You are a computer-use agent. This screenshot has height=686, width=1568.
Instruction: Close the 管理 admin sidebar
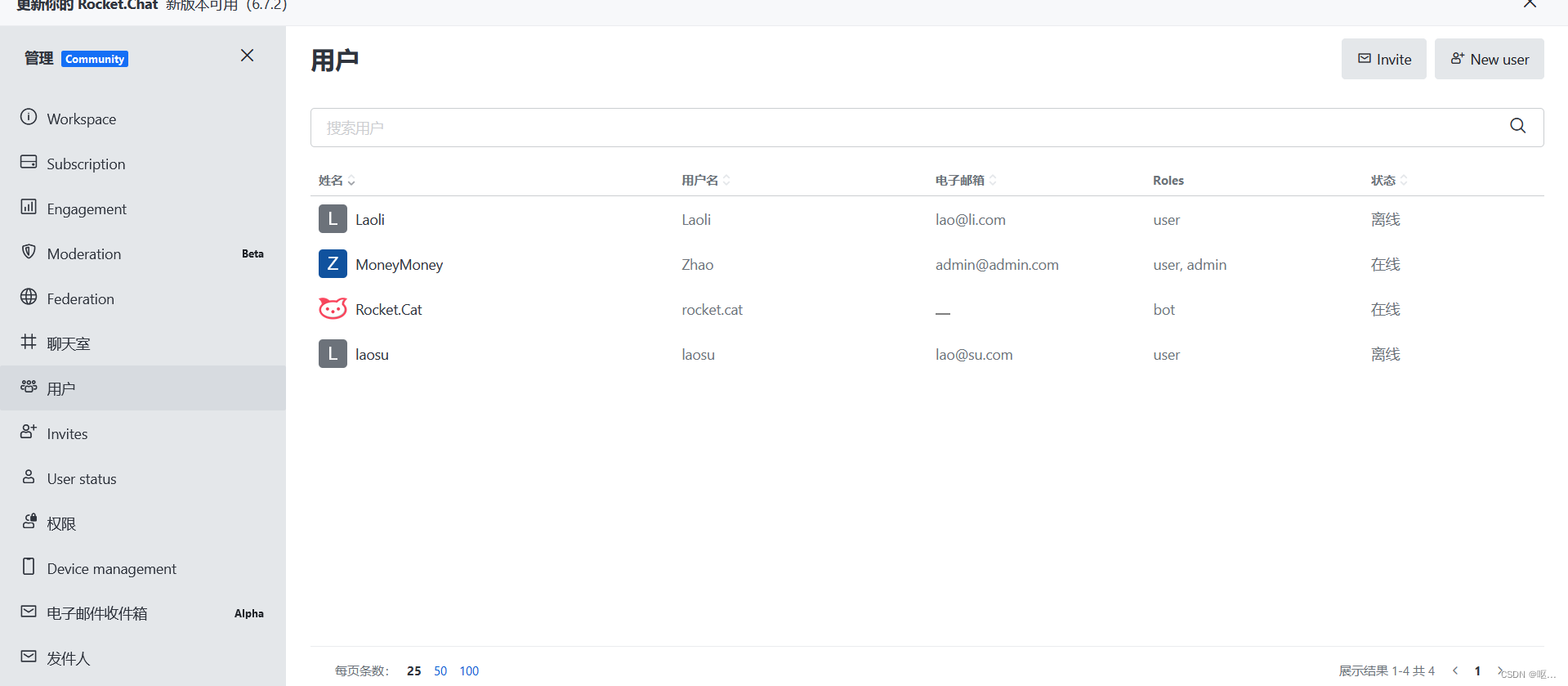click(x=247, y=56)
